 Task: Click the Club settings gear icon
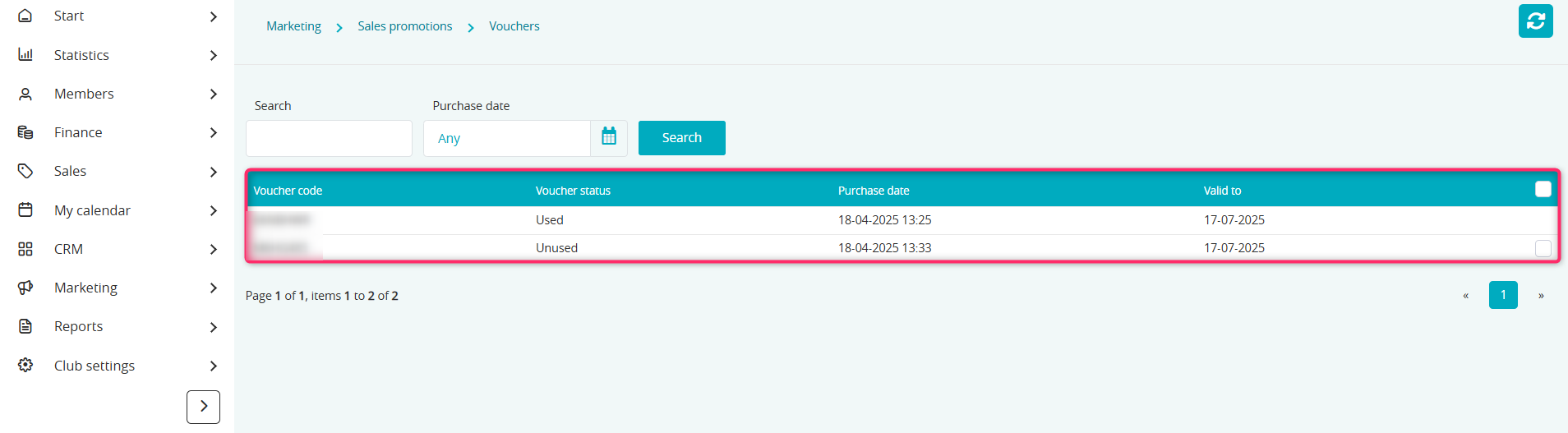tap(25, 365)
